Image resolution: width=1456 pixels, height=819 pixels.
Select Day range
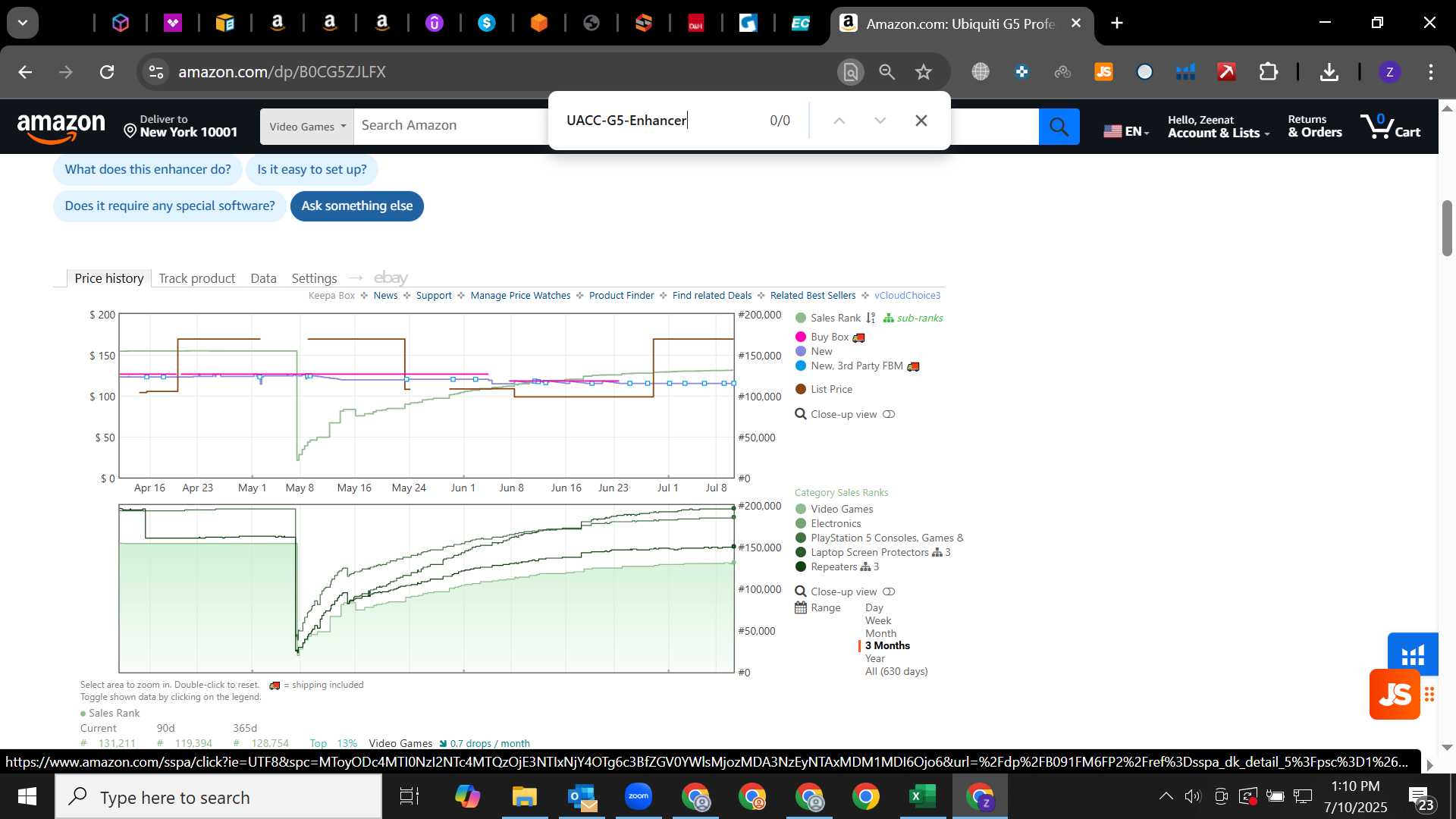coord(874,608)
